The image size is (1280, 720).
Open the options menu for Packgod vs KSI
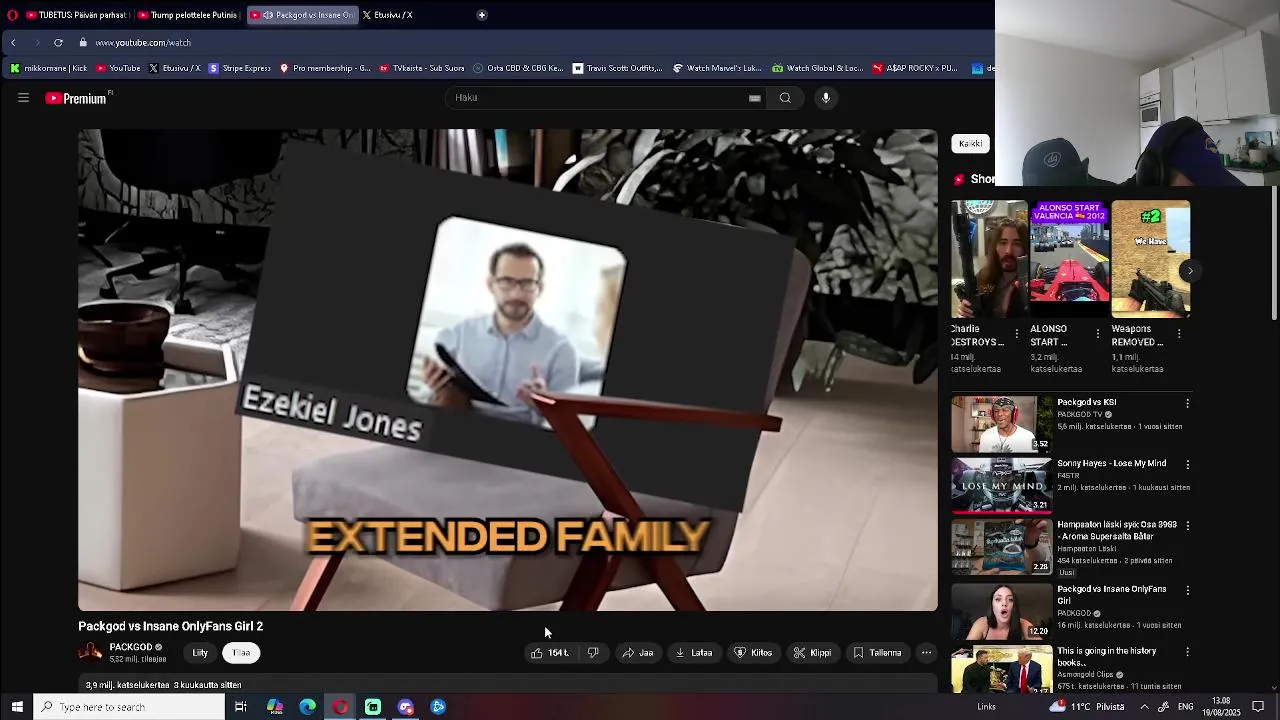1187,403
